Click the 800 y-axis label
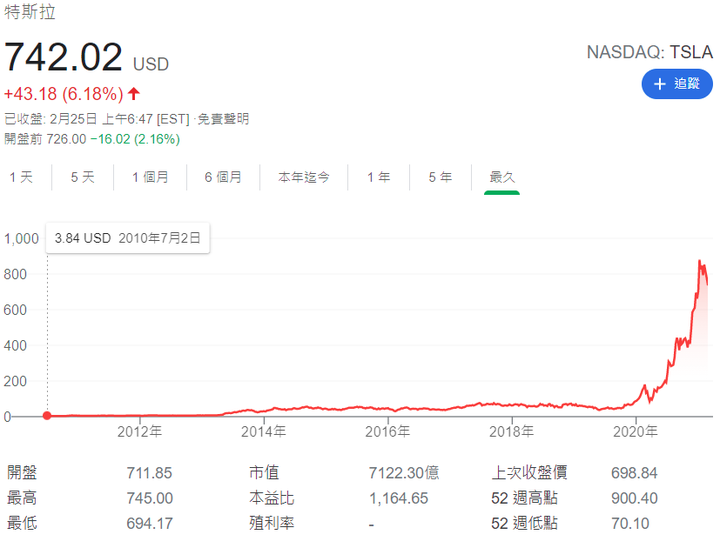 tap(15, 274)
